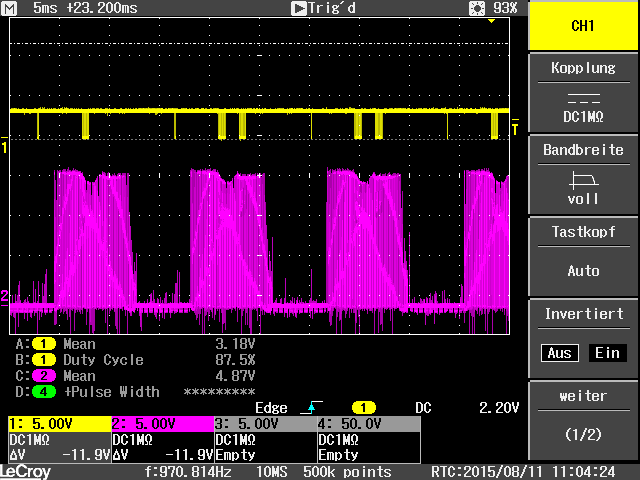Select channel 1 tab showing 5.00V
This screenshot has width=640, height=480.
60,424
